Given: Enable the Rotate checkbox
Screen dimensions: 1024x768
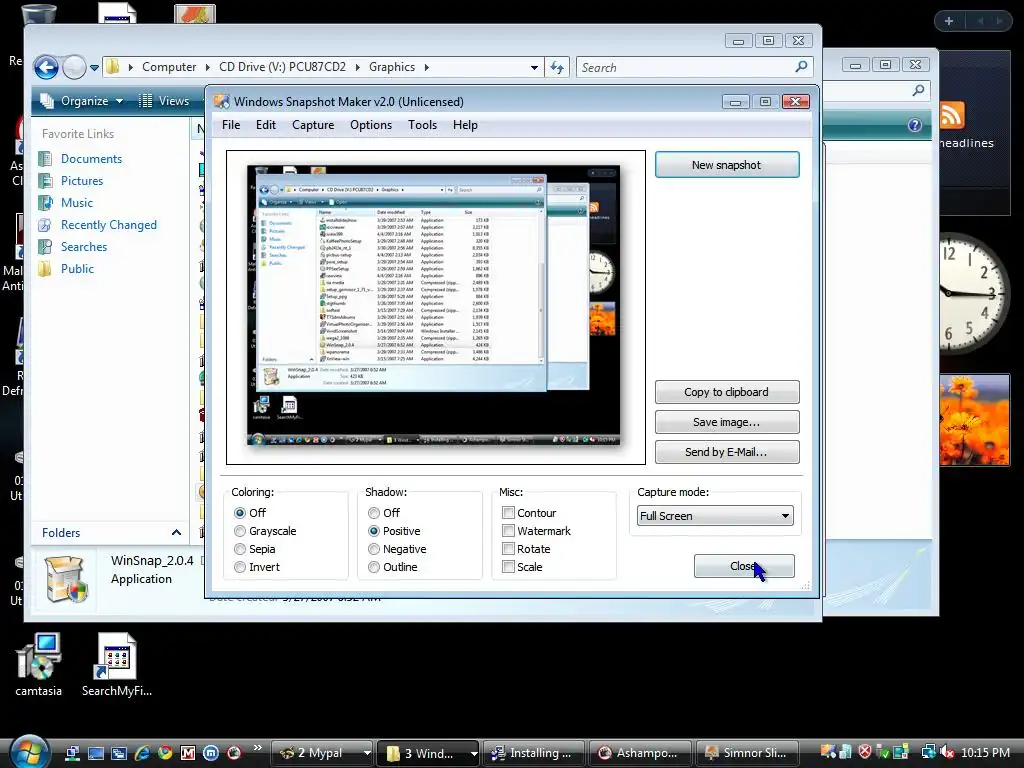Looking at the screenshot, I should [x=508, y=549].
